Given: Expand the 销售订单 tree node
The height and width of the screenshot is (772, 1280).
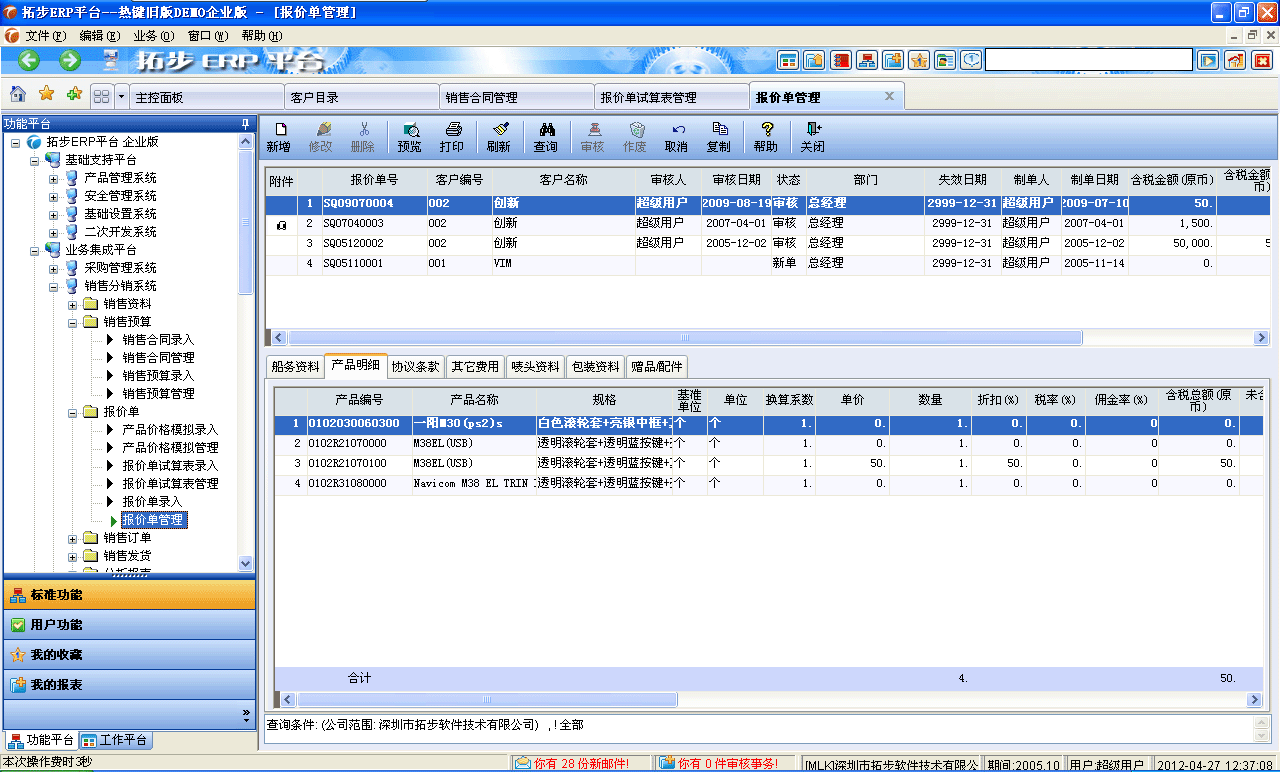Looking at the screenshot, I should 71,538.
